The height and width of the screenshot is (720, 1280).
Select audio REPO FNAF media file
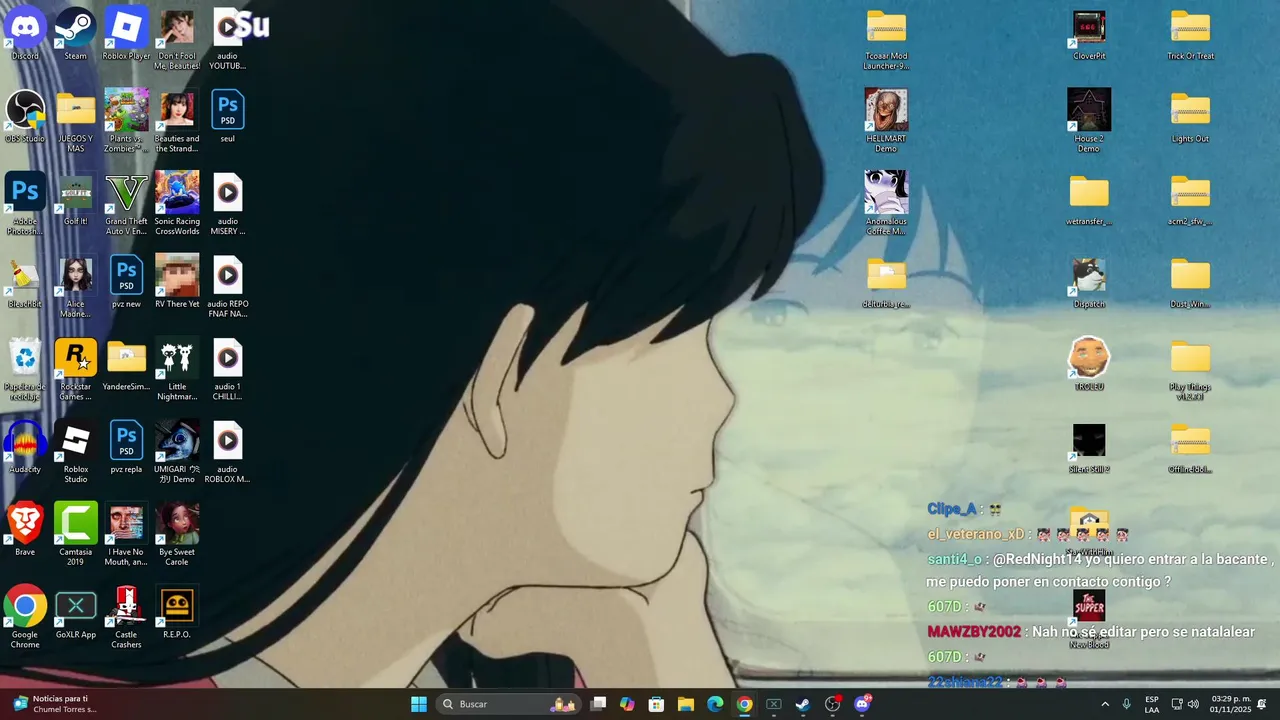[228, 288]
